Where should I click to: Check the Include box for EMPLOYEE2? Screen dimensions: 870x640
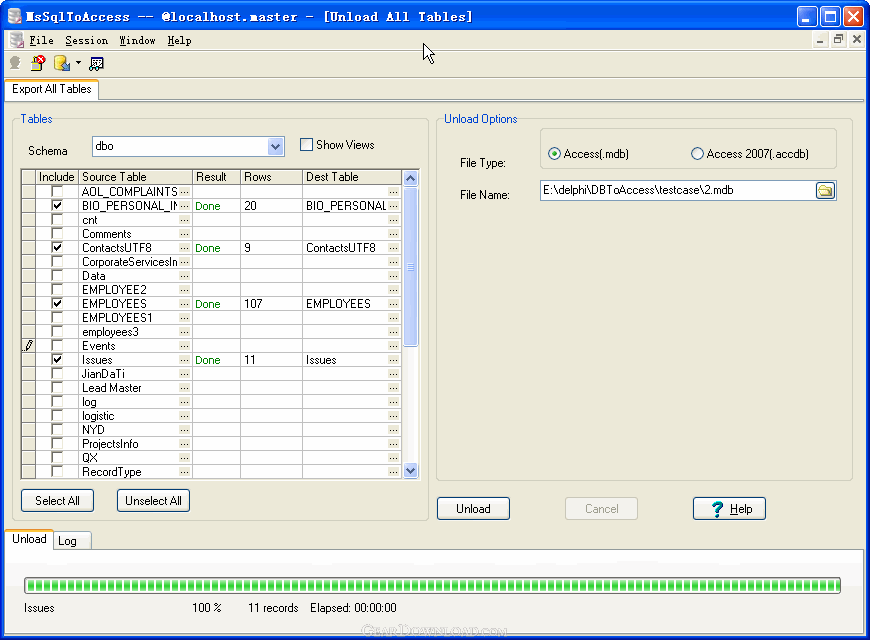(x=57, y=290)
